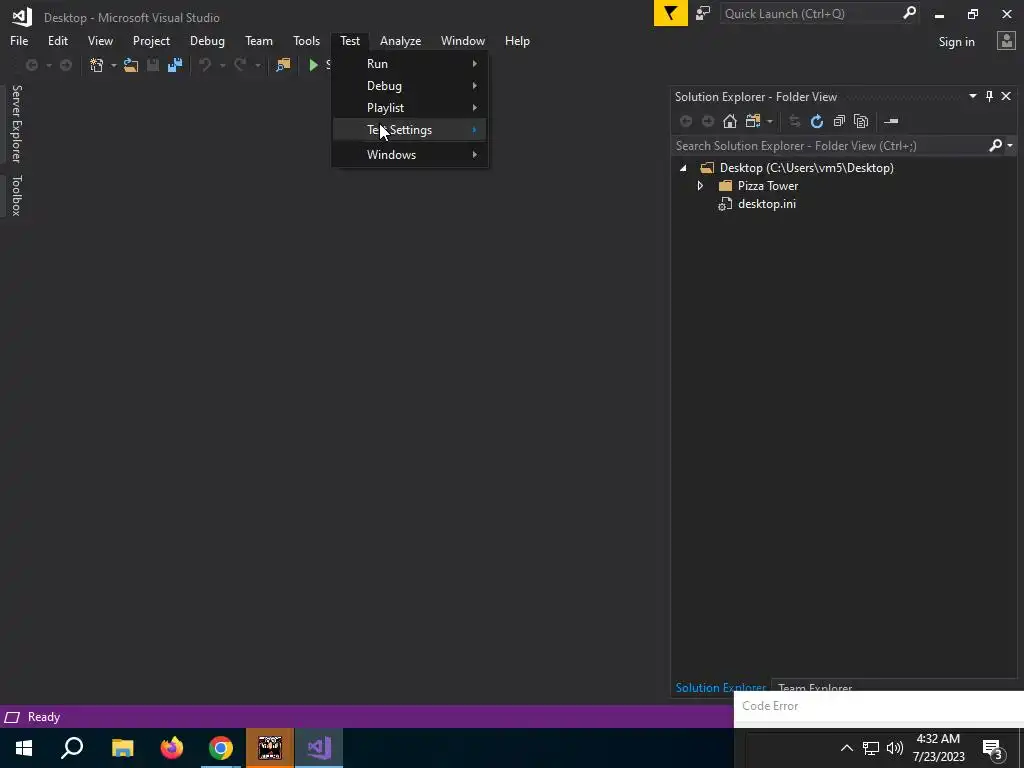Click the Home icon in Solution Explorer
Screen dimensions: 1024x768
pyautogui.click(x=729, y=121)
